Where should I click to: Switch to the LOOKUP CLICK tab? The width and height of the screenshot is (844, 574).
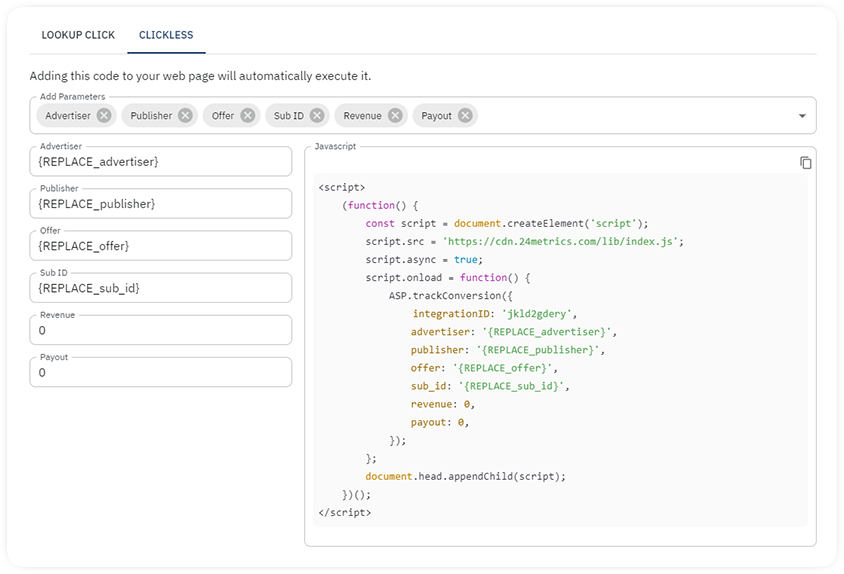tap(78, 35)
